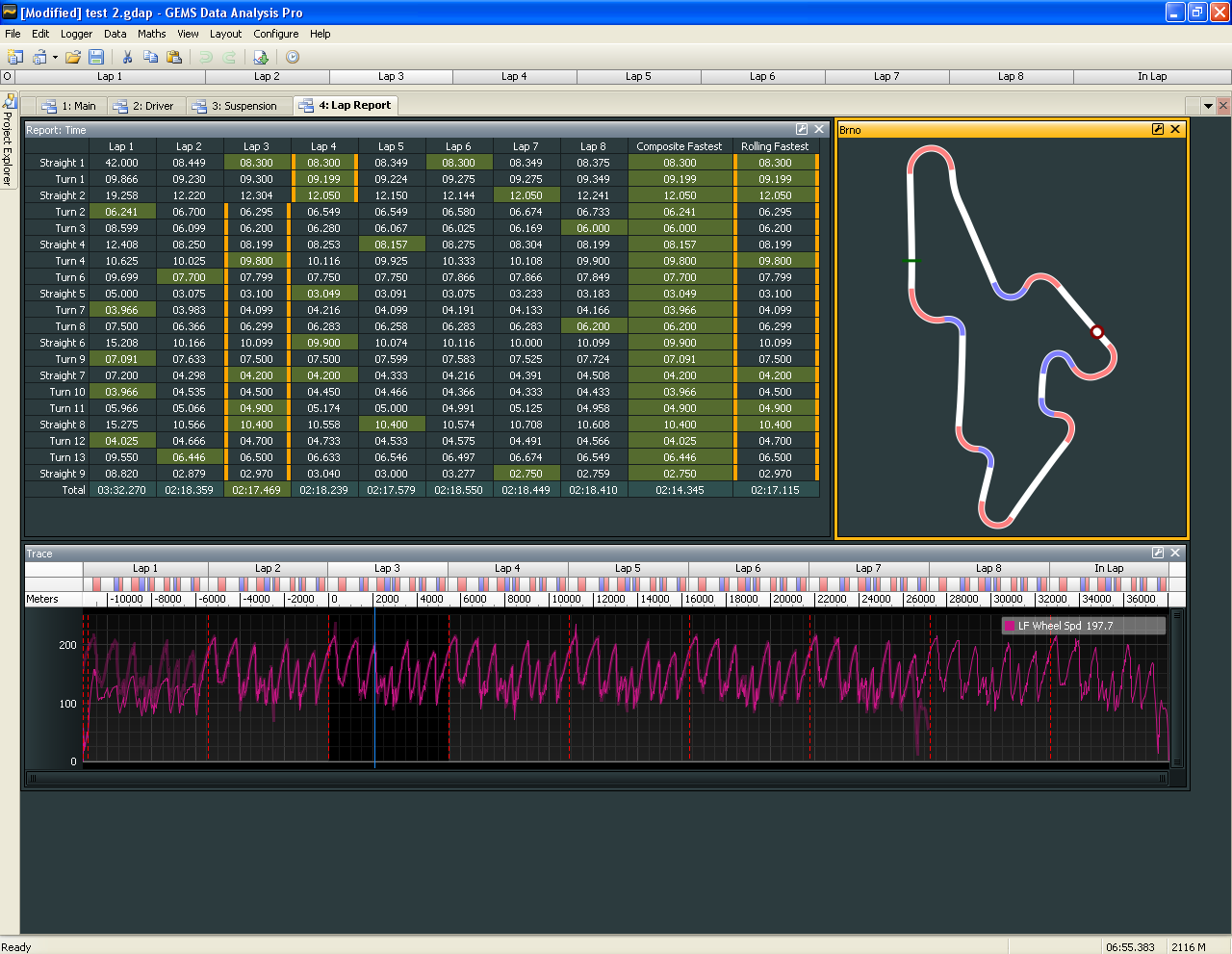Screen dimensions: 1232x954
Task: Switch to the 1: Main tab
Action: click(x=68, y=106)
